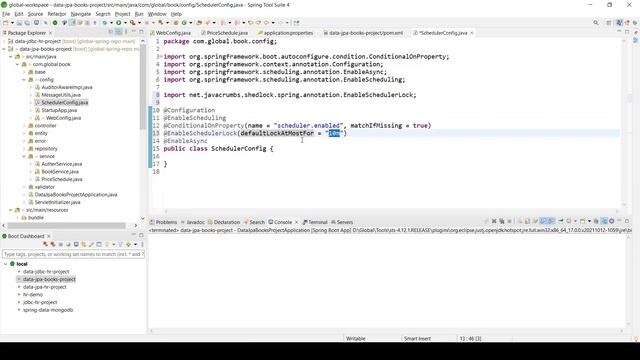
Task: Click the Run green play toolbar icon
Action: (x=118, y=23)
